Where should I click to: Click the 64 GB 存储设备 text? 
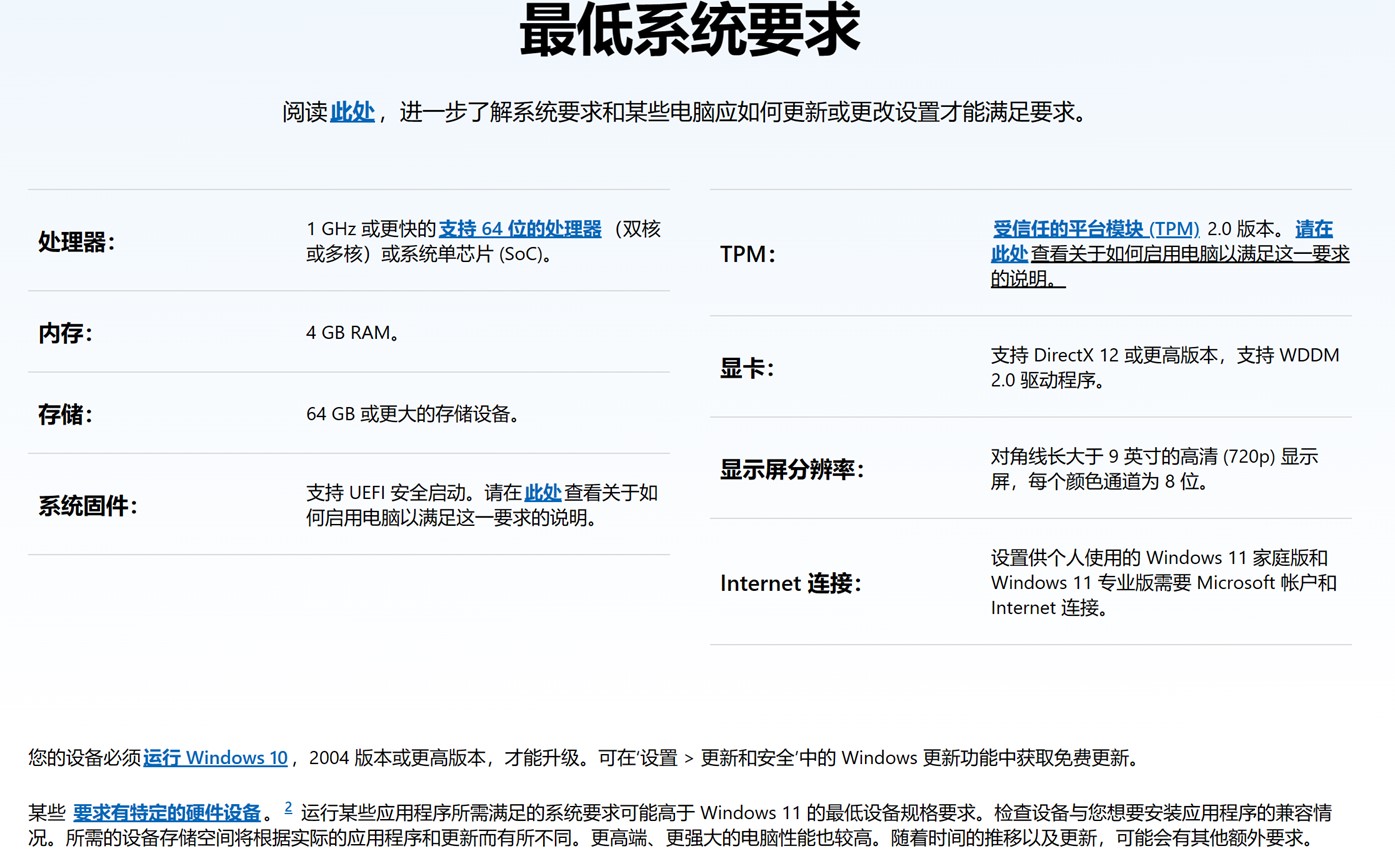[413, 413]
